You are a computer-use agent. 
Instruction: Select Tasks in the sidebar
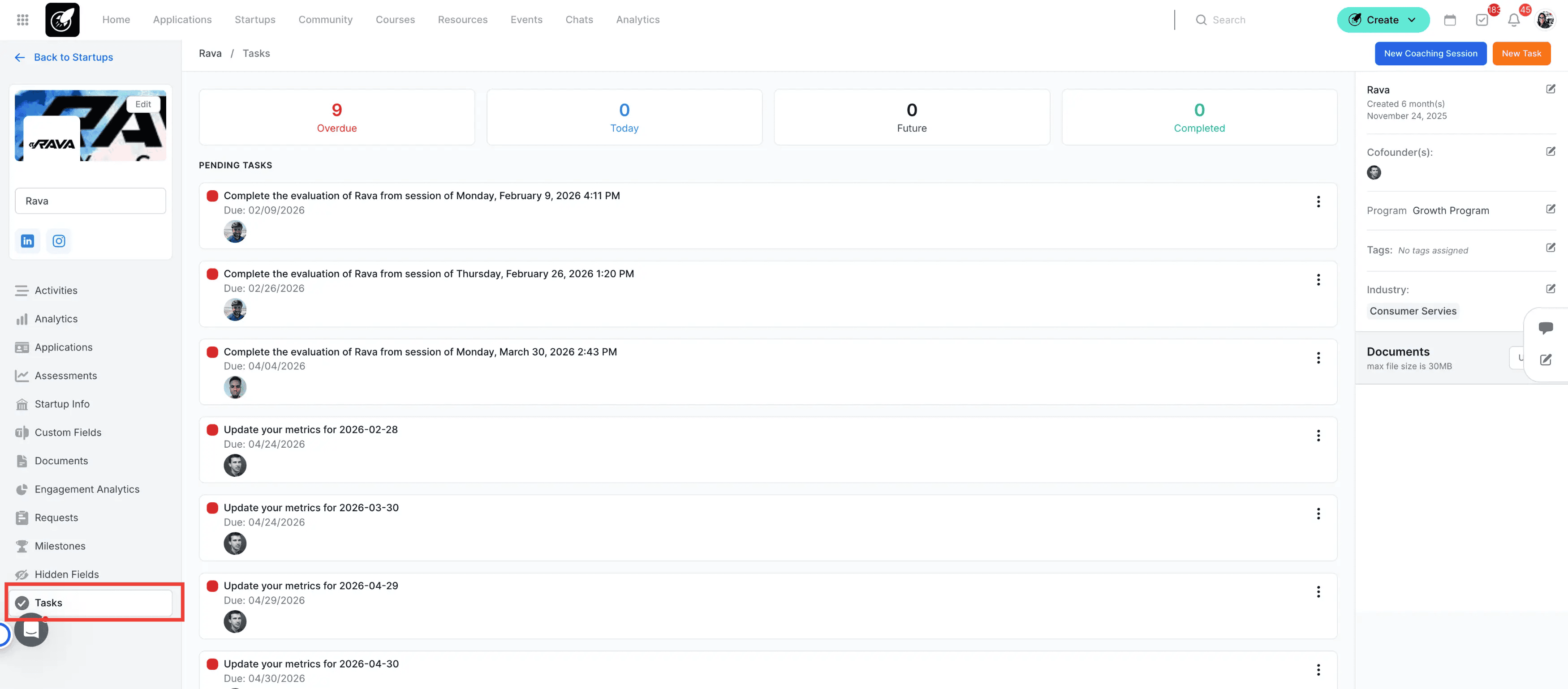pyautogui.click(x=90, y=603)
